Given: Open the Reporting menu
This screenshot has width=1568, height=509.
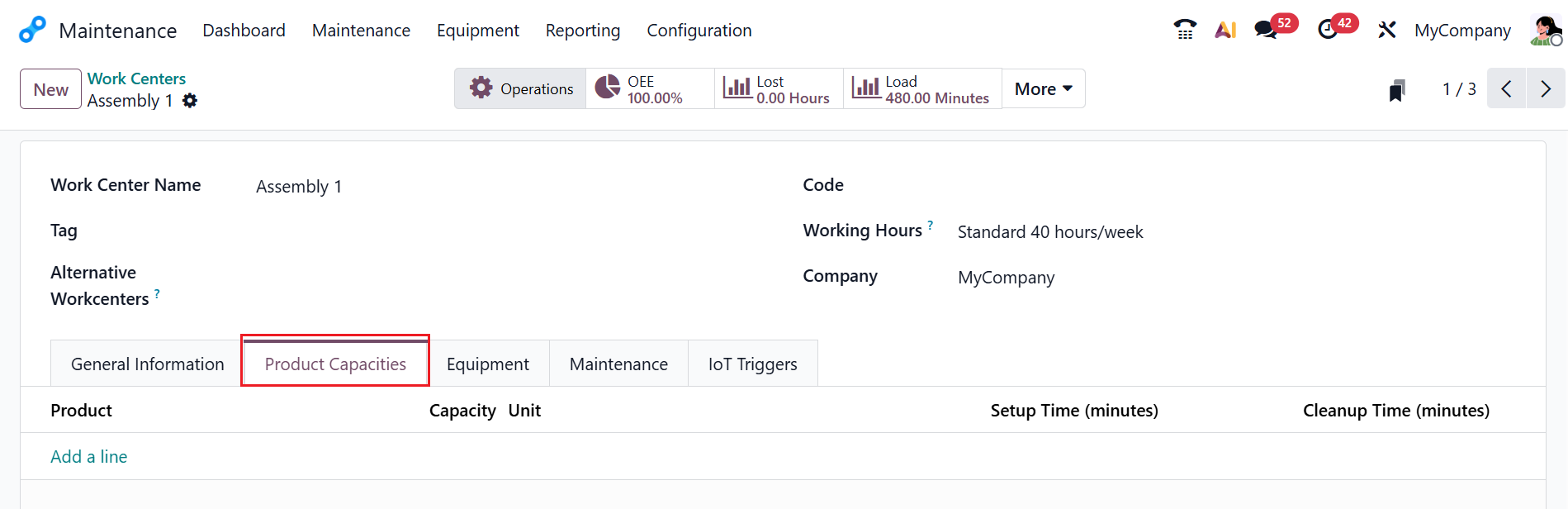Looking at the screenshot, I should [582, 31].
